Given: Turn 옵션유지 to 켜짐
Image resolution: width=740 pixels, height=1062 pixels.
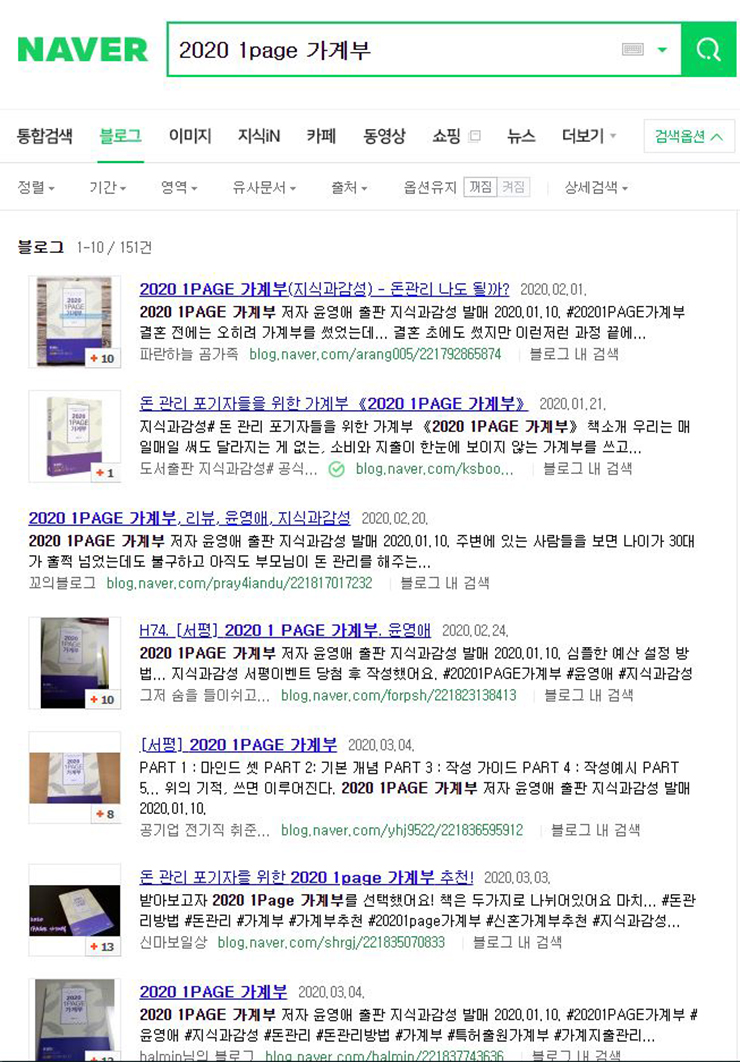Looking at the screenshot, I should click(x=513, y=188).
